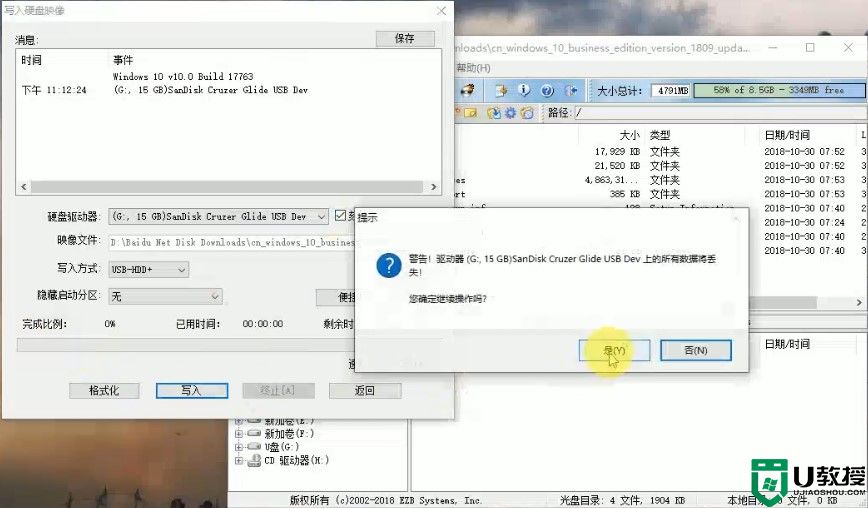This screenshot has width=868, height=508.
Task: Click the 2018-10-30 07:24 date cell
Action: pos(804,222)
